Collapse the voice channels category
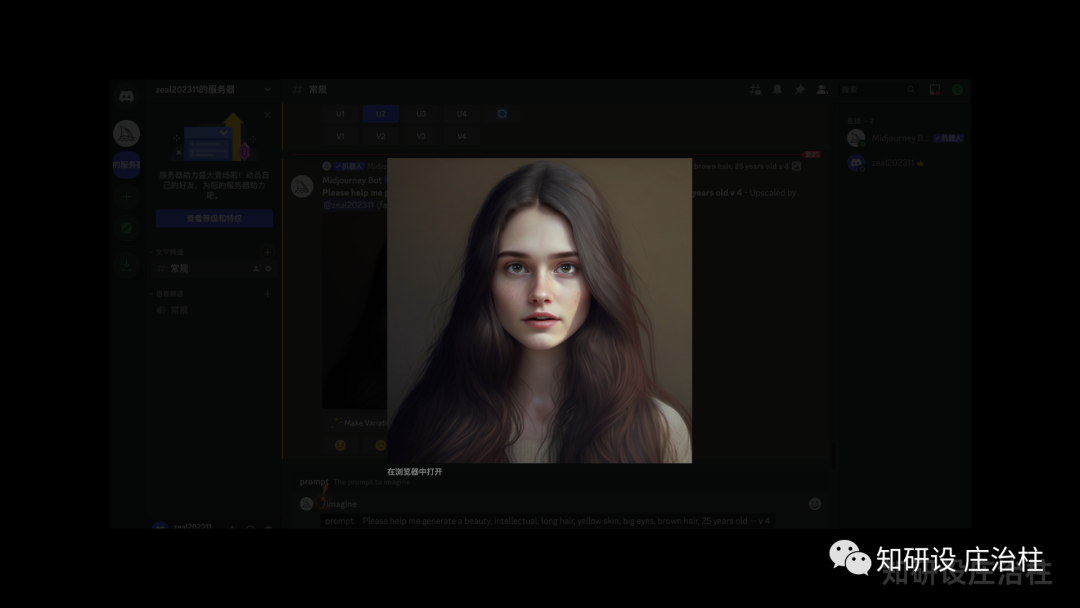Screen dimensions: 1080x608 (167, 294)
